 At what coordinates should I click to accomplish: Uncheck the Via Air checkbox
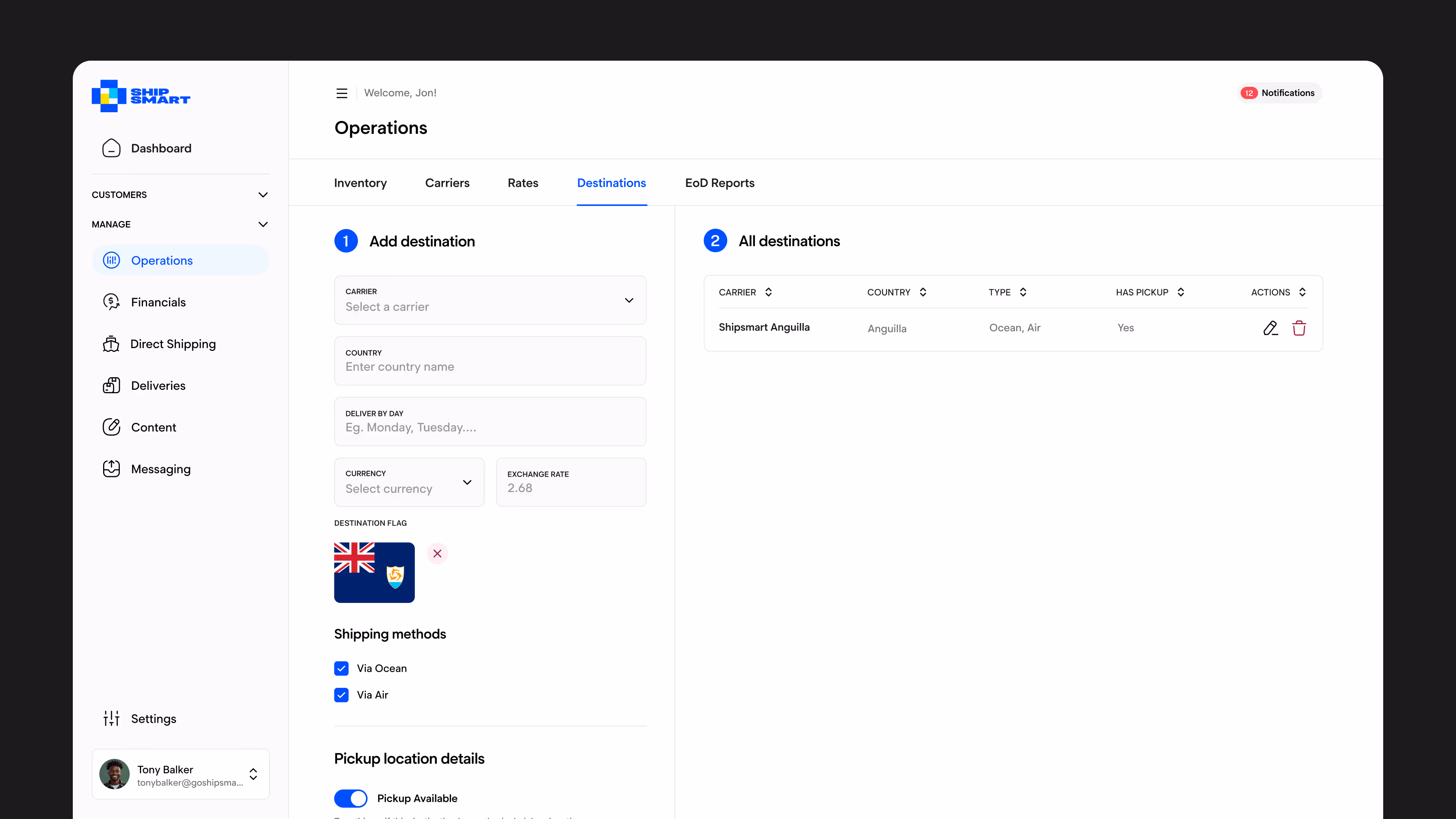[x=341, y=695]
